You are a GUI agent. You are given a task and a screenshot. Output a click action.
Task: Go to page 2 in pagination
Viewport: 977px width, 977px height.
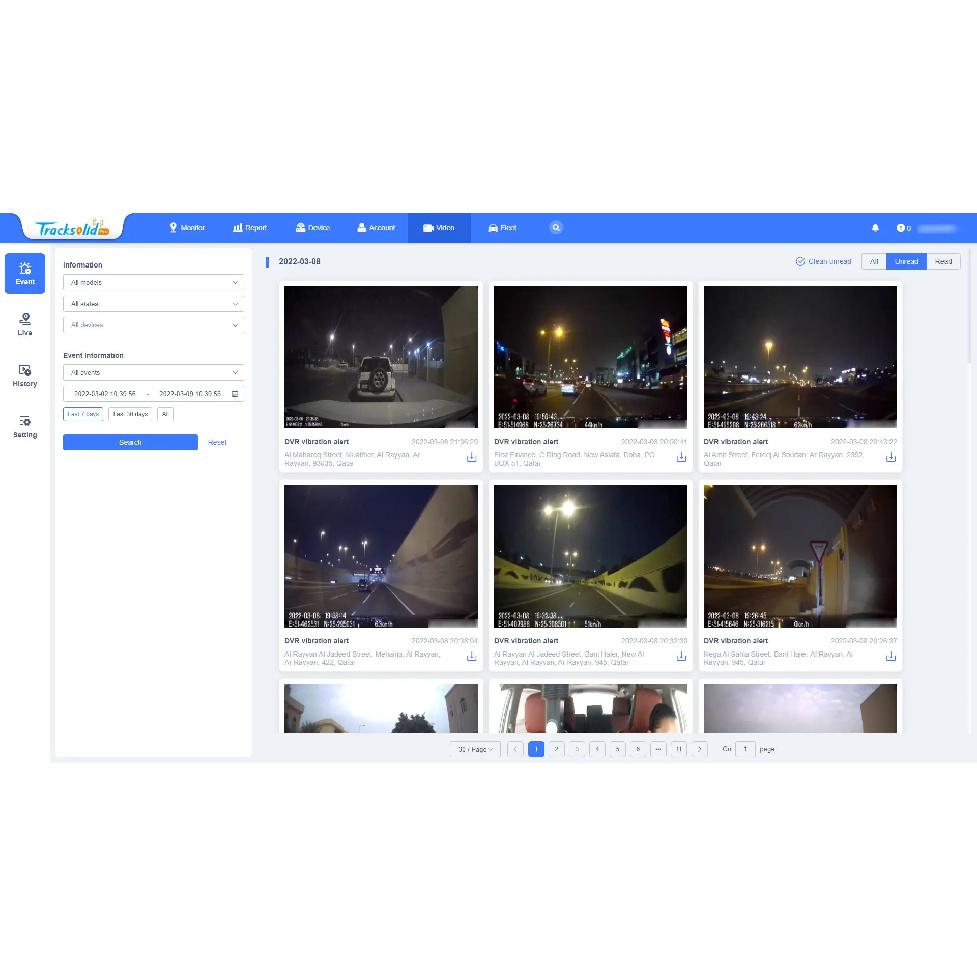pos(556,749)
